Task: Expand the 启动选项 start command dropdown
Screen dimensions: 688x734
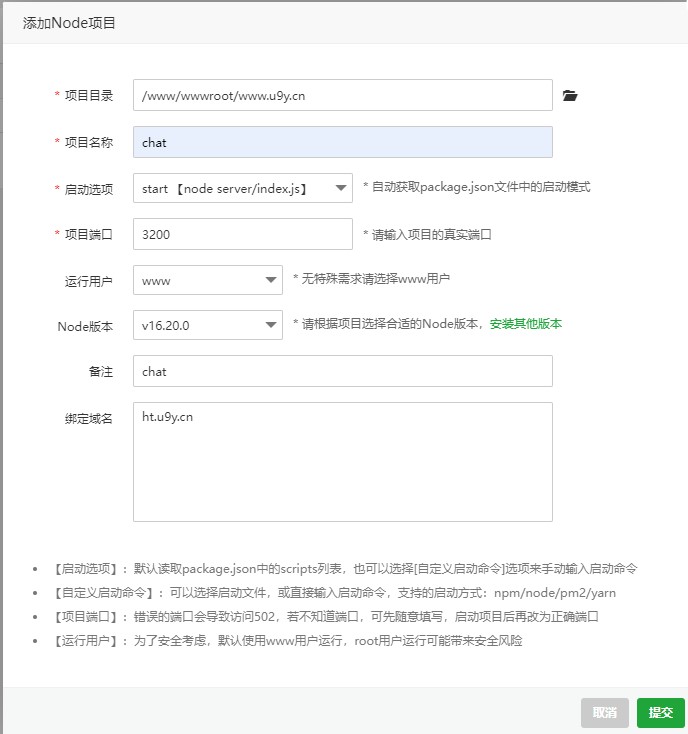Action: click(x=242, y=188)
